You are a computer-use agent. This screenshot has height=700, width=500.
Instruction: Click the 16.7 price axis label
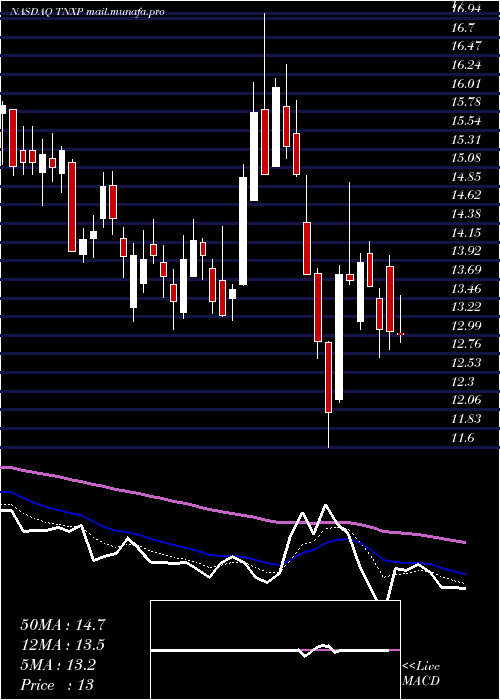tap(463, 28)
